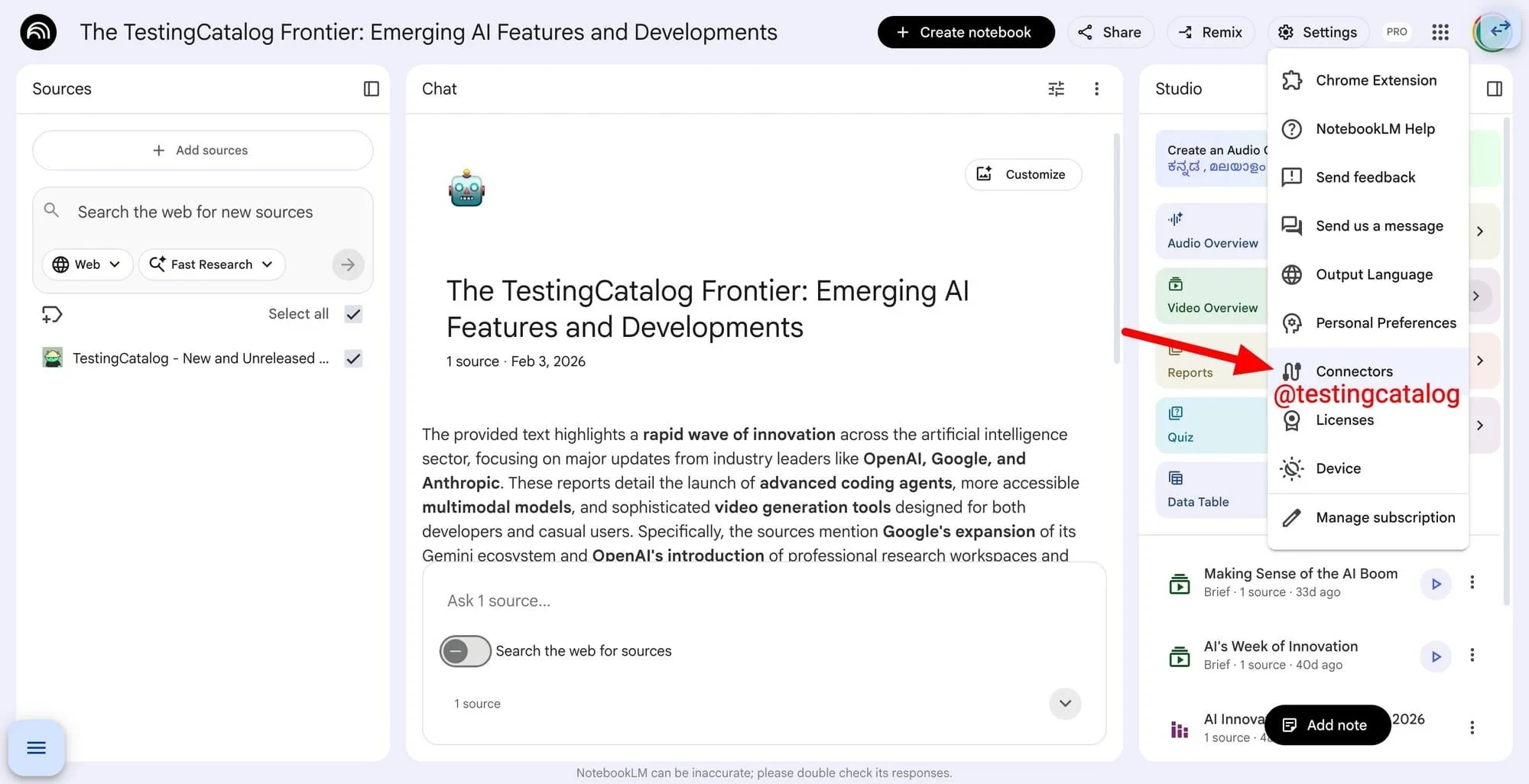Click the Ask 1 source input field
Viewport: 1529px width, 784px height.
click(764, 601)
